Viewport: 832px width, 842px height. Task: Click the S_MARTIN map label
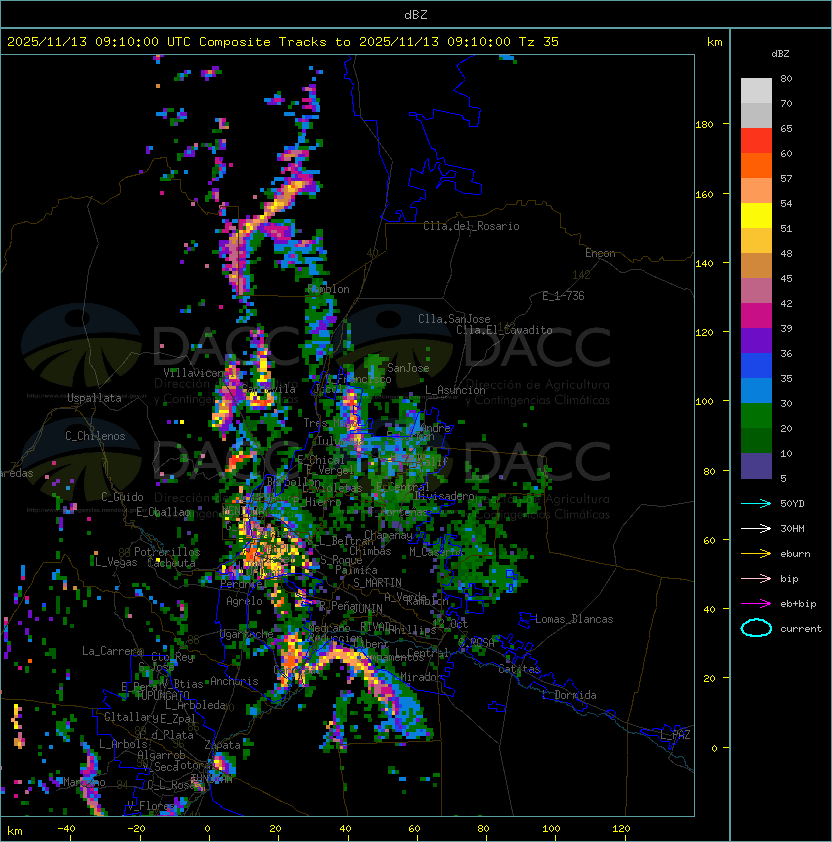pyautogui.click(x=377, y=583)
